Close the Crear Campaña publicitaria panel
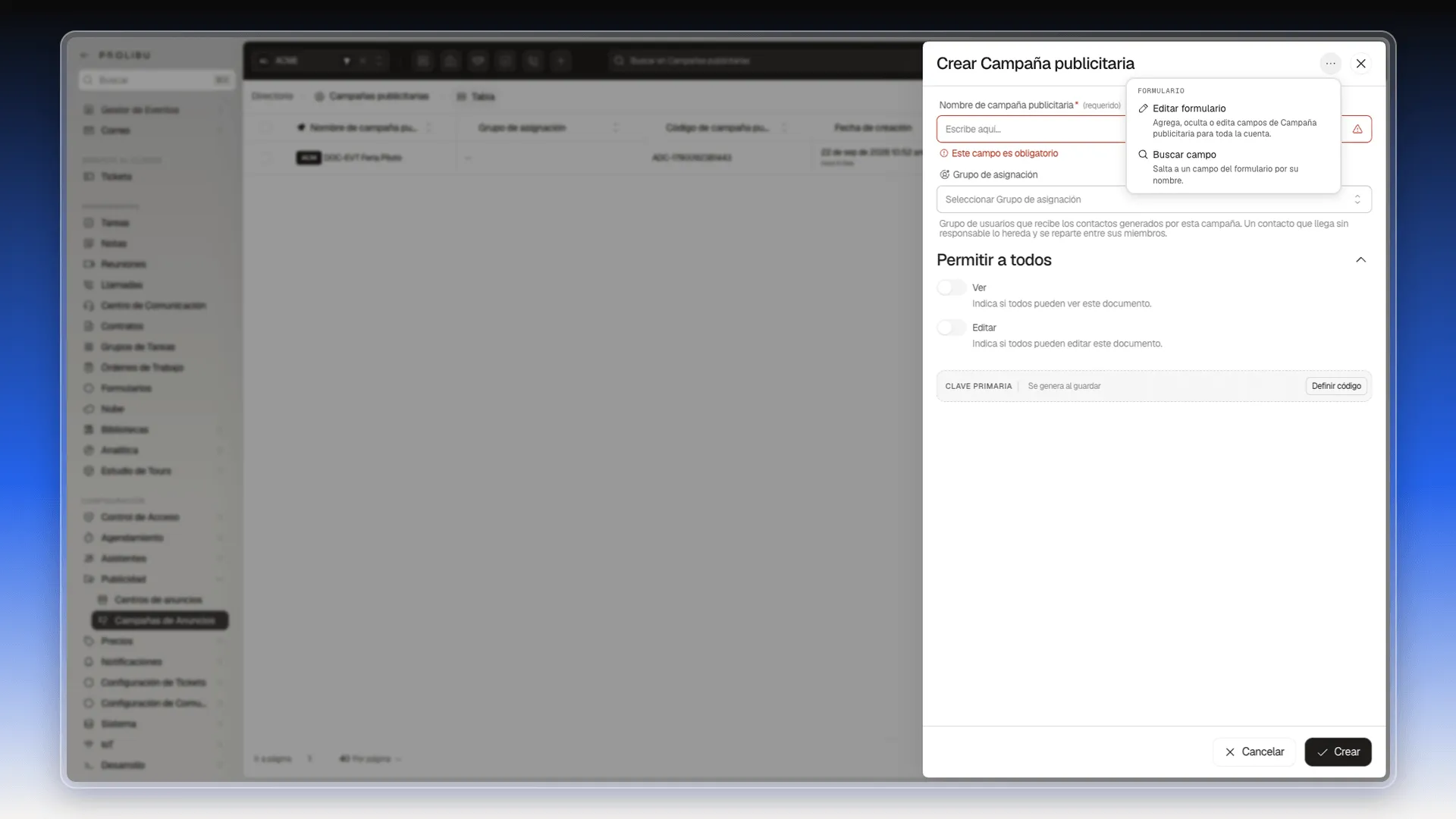Image resolution: width=1456 pixels, height=819 pixels. tap(1361, 64)
